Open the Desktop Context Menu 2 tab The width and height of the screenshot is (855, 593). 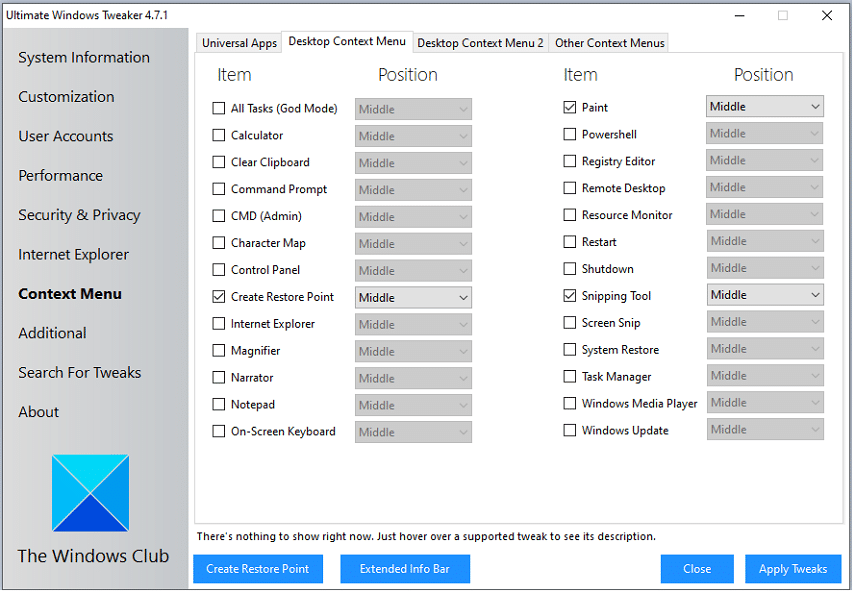pyautogui.click(x=480, y=43)
